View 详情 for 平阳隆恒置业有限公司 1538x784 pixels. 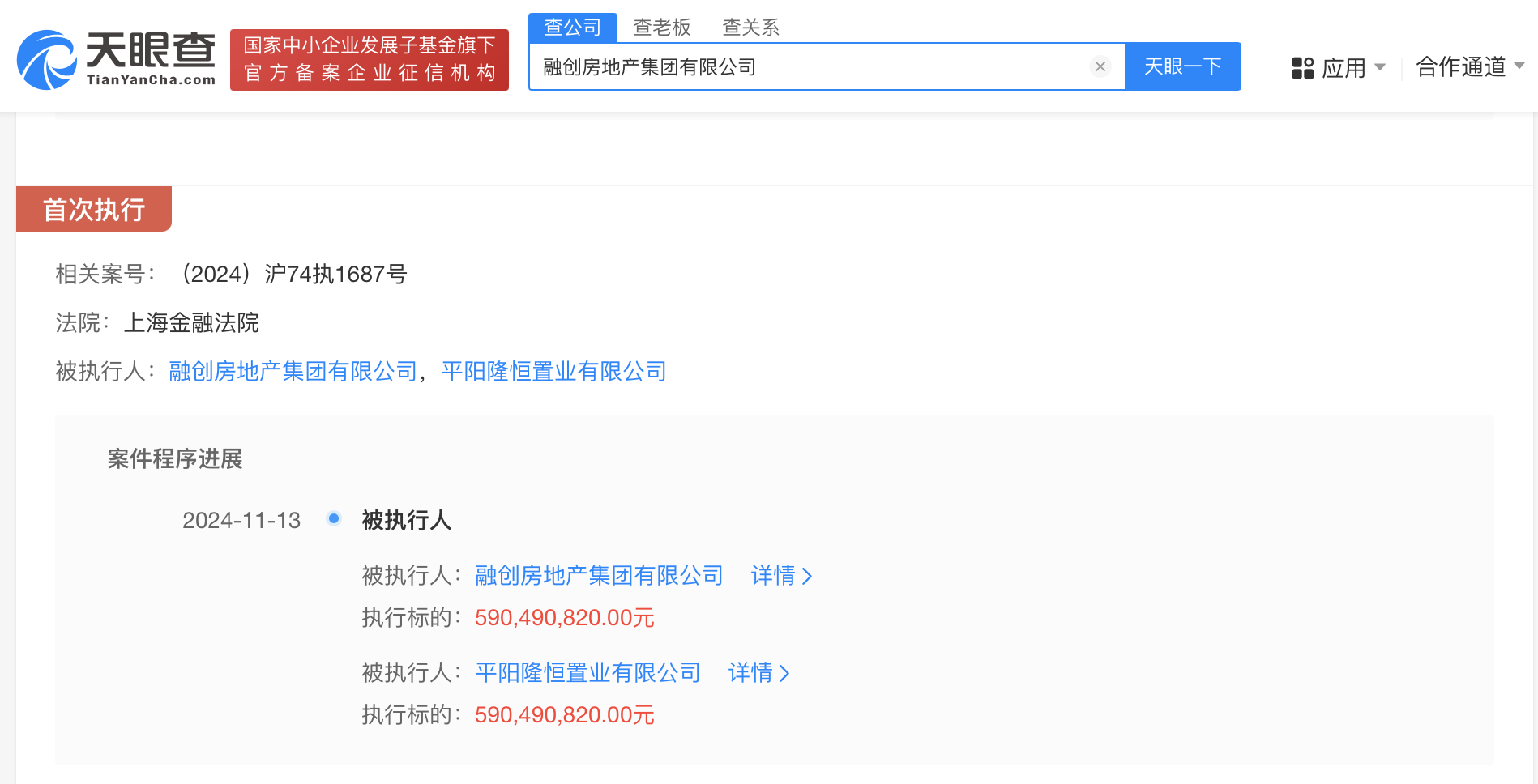coord(758,672)
